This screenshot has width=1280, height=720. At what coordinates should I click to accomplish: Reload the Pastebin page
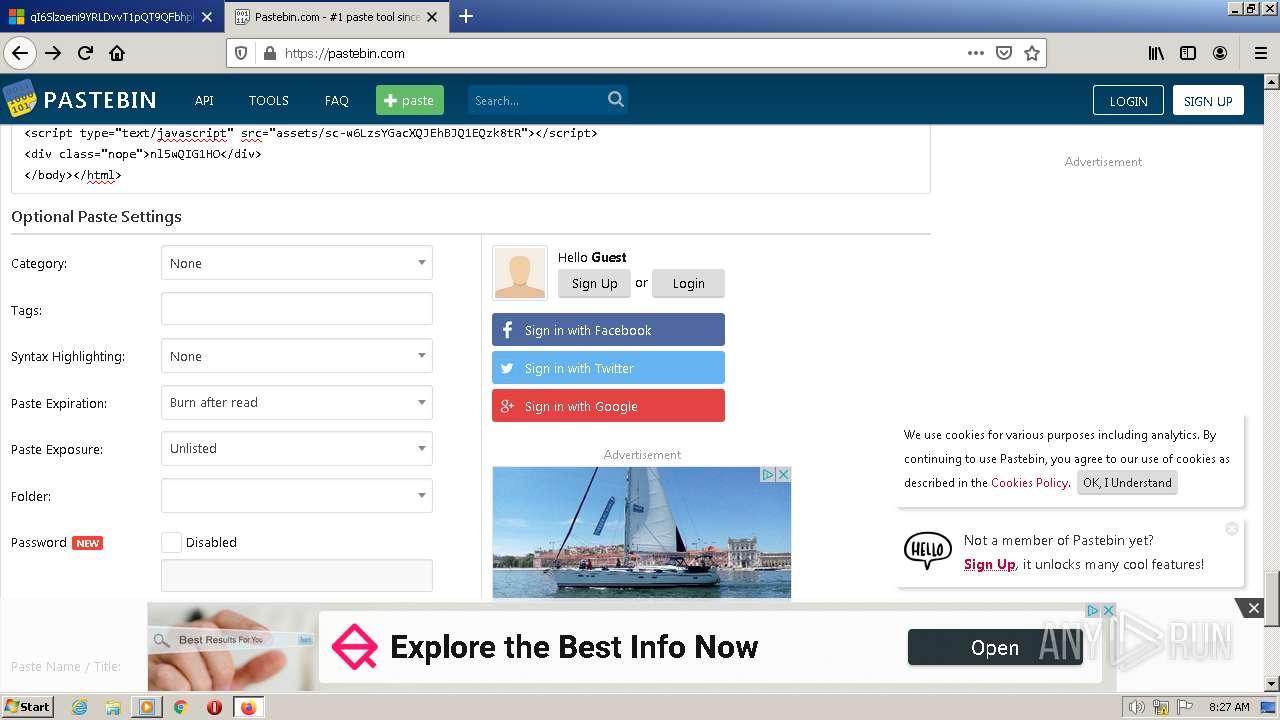pos(85,53)
